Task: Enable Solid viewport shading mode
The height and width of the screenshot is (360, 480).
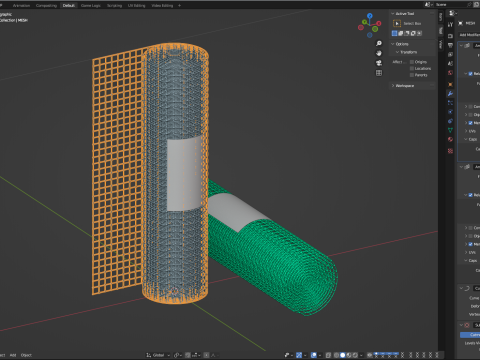Action: pyautogui.click(x=342, y=355)
